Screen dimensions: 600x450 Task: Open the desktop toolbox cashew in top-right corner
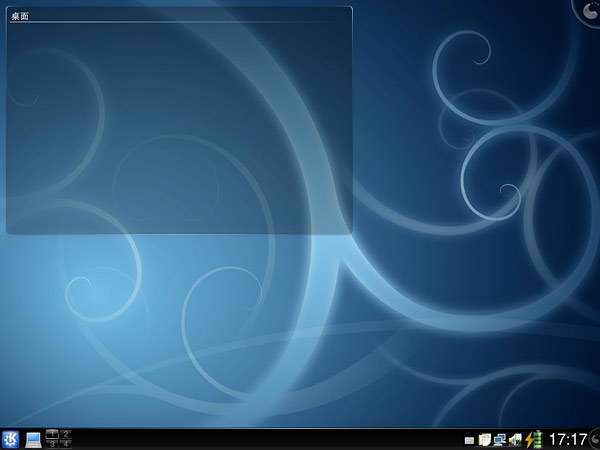(x=588, y=11)
